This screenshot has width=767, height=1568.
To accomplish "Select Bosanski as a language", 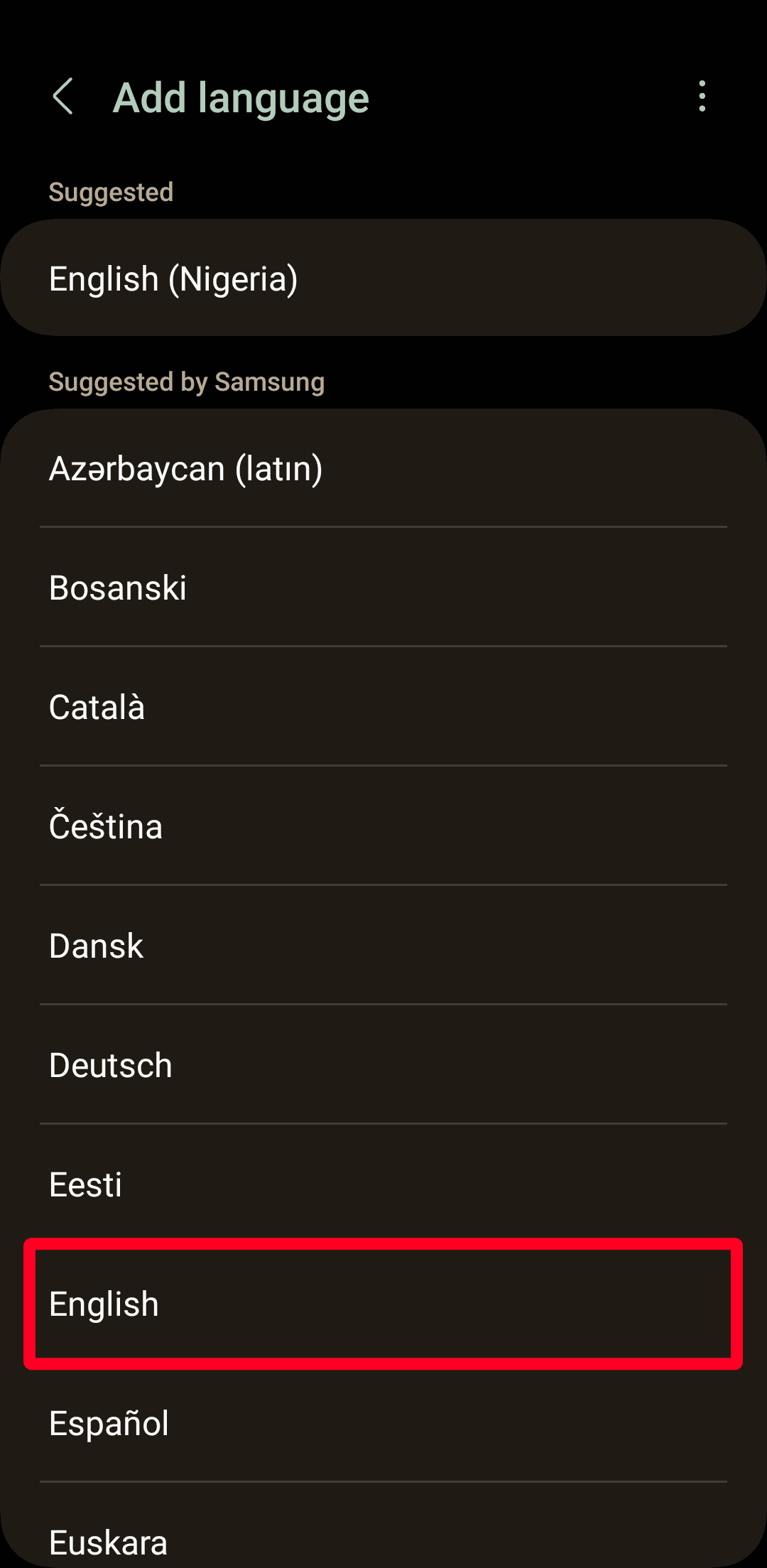I will pyautogui.click(x=383, y=587).
